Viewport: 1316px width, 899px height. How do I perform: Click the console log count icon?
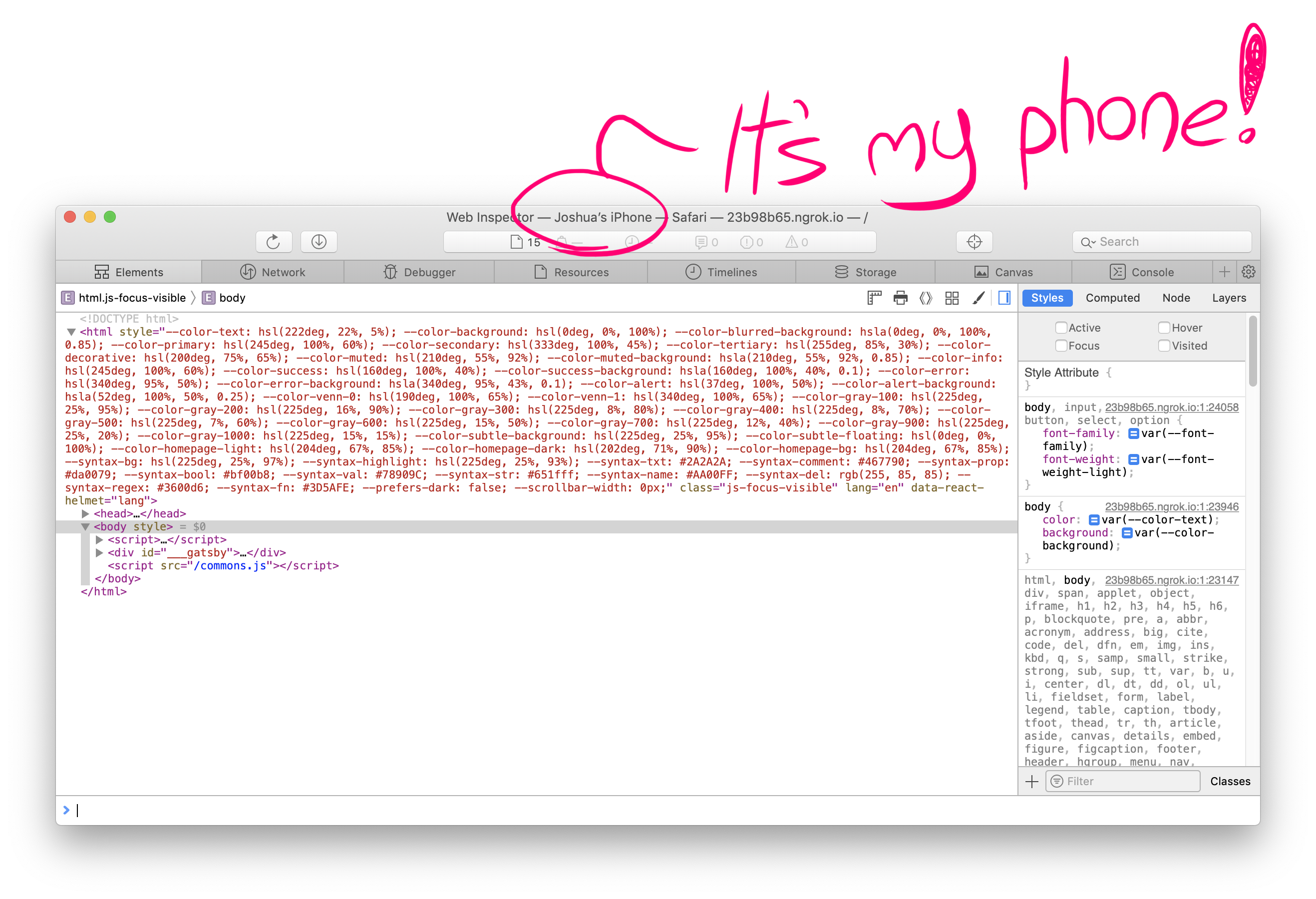tap(701, 242)
